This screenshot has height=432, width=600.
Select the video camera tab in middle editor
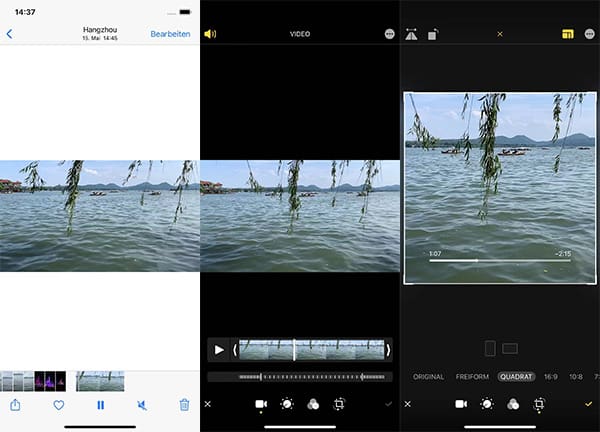pyautogui.click(x=261, y=404)
